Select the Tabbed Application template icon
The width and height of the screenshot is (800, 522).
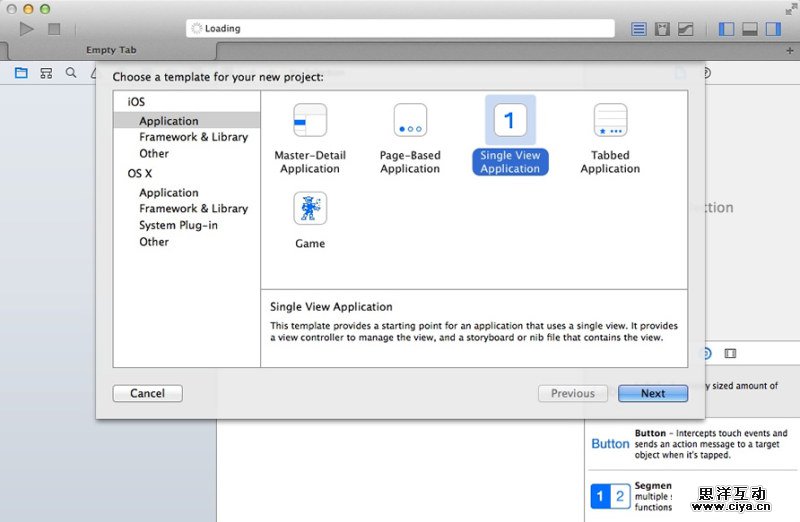coord(610,121)
